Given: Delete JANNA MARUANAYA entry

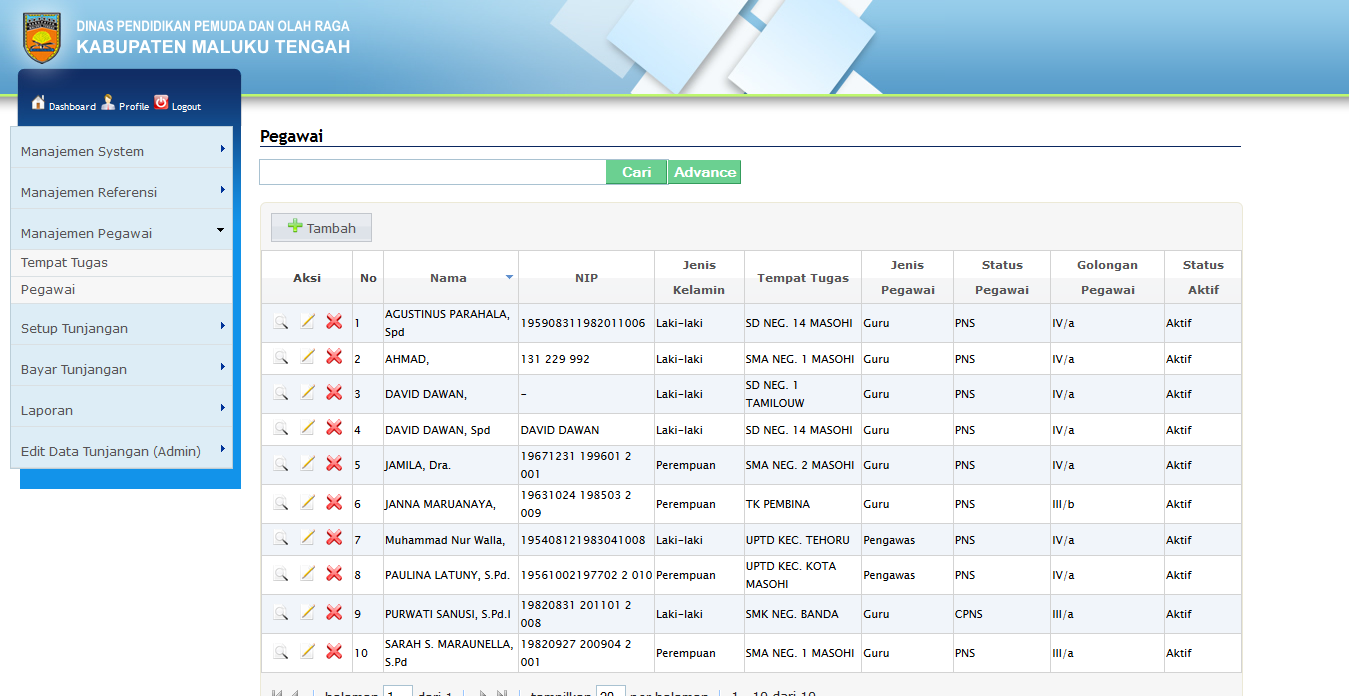Looking at the screenshot, I should [334, 503].
